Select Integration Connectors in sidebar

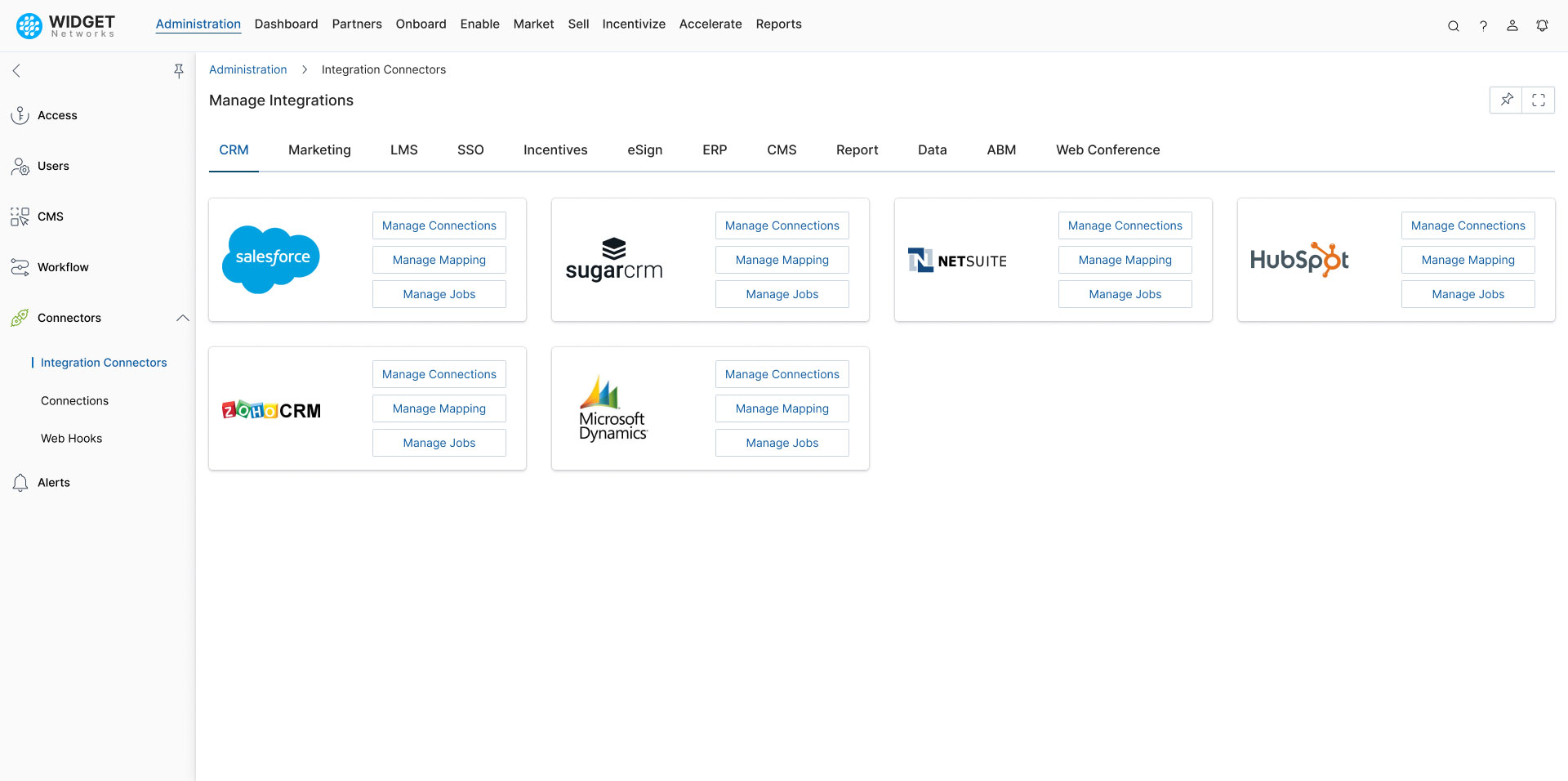[104, 363]
